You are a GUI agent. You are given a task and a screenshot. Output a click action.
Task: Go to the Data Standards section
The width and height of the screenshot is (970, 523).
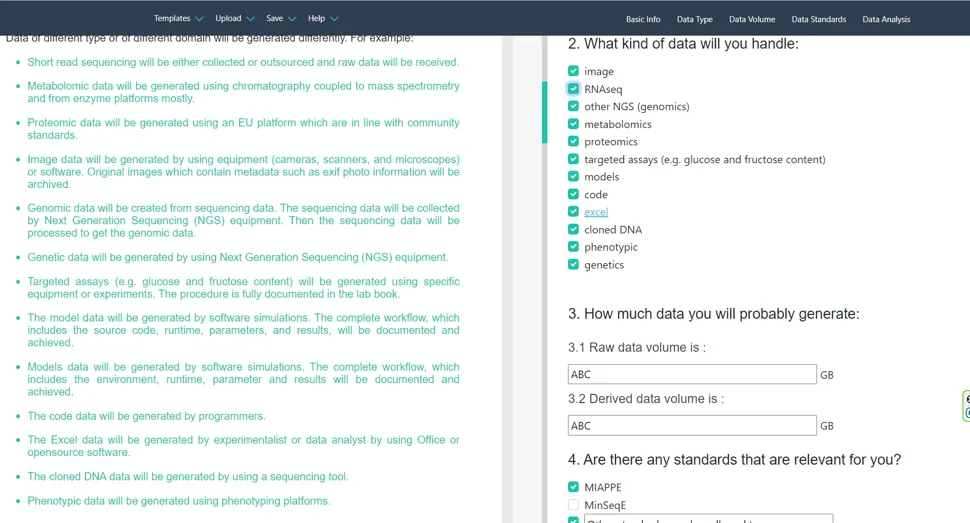[818, 19]
